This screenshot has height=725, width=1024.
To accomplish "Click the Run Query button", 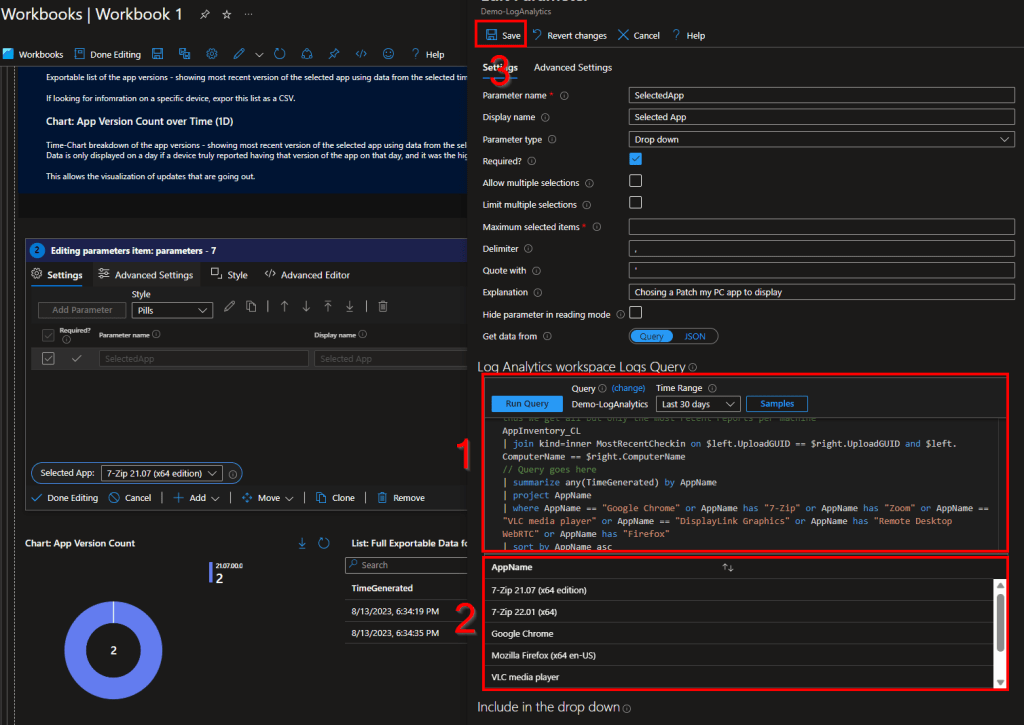I will click(x=526, y=404).
